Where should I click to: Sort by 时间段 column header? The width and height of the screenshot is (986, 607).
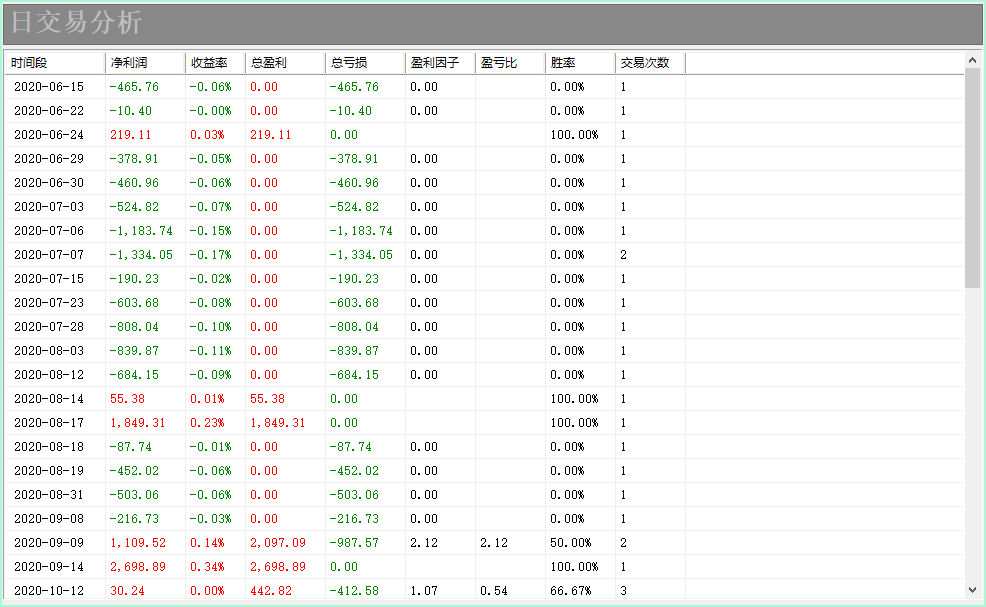[55, 63]
